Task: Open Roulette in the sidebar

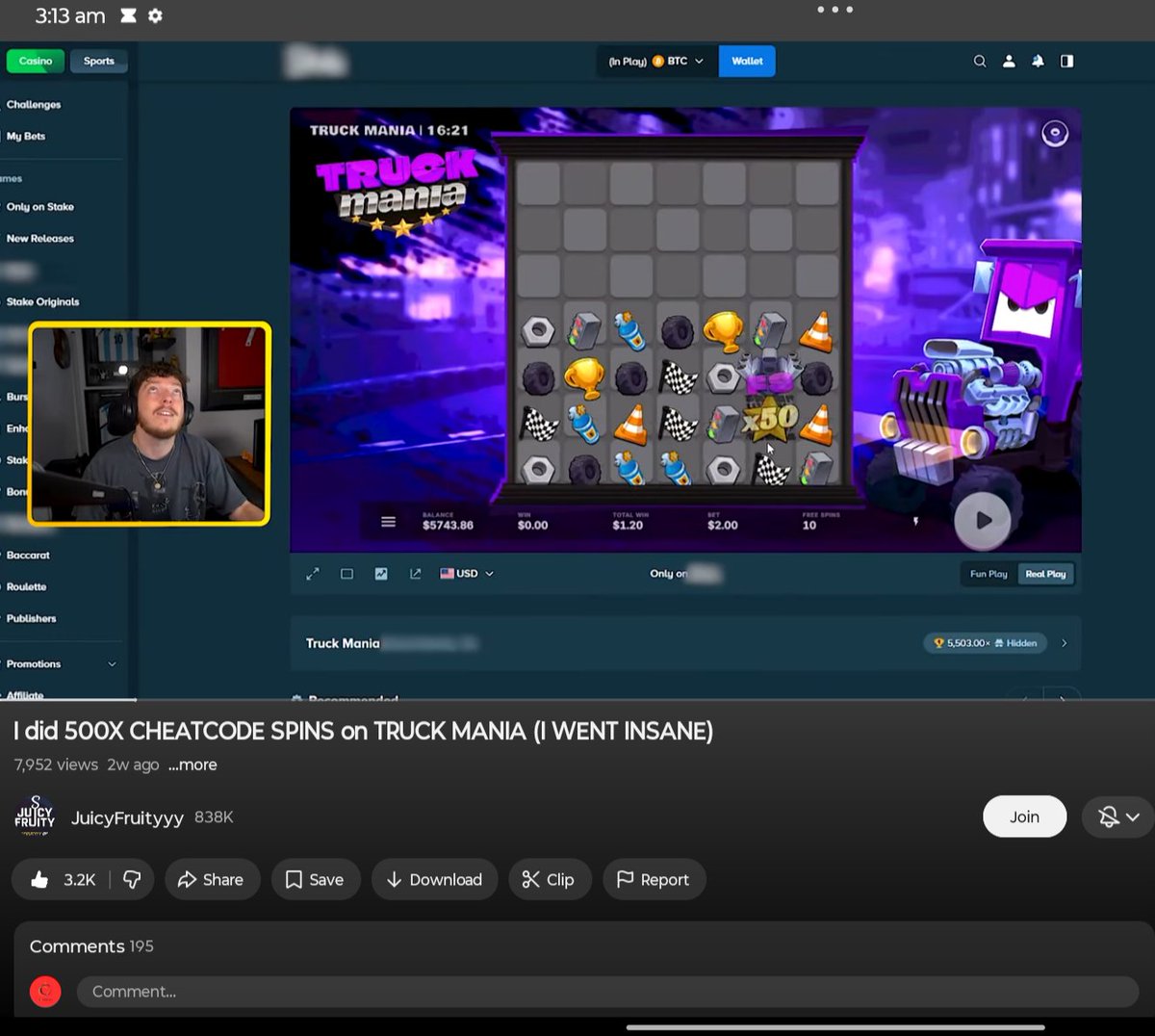Action: coord(26,587)
